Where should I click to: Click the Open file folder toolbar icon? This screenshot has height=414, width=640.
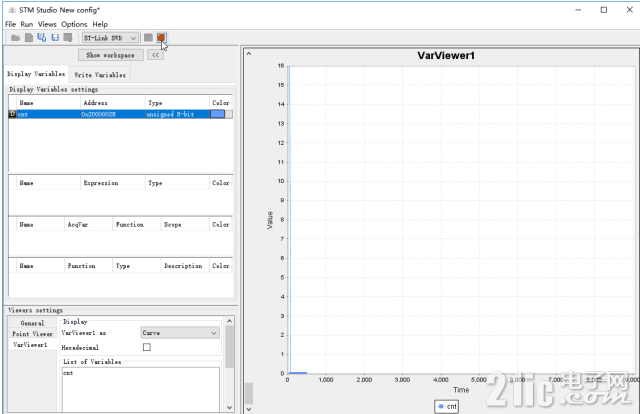coord(16,38)
